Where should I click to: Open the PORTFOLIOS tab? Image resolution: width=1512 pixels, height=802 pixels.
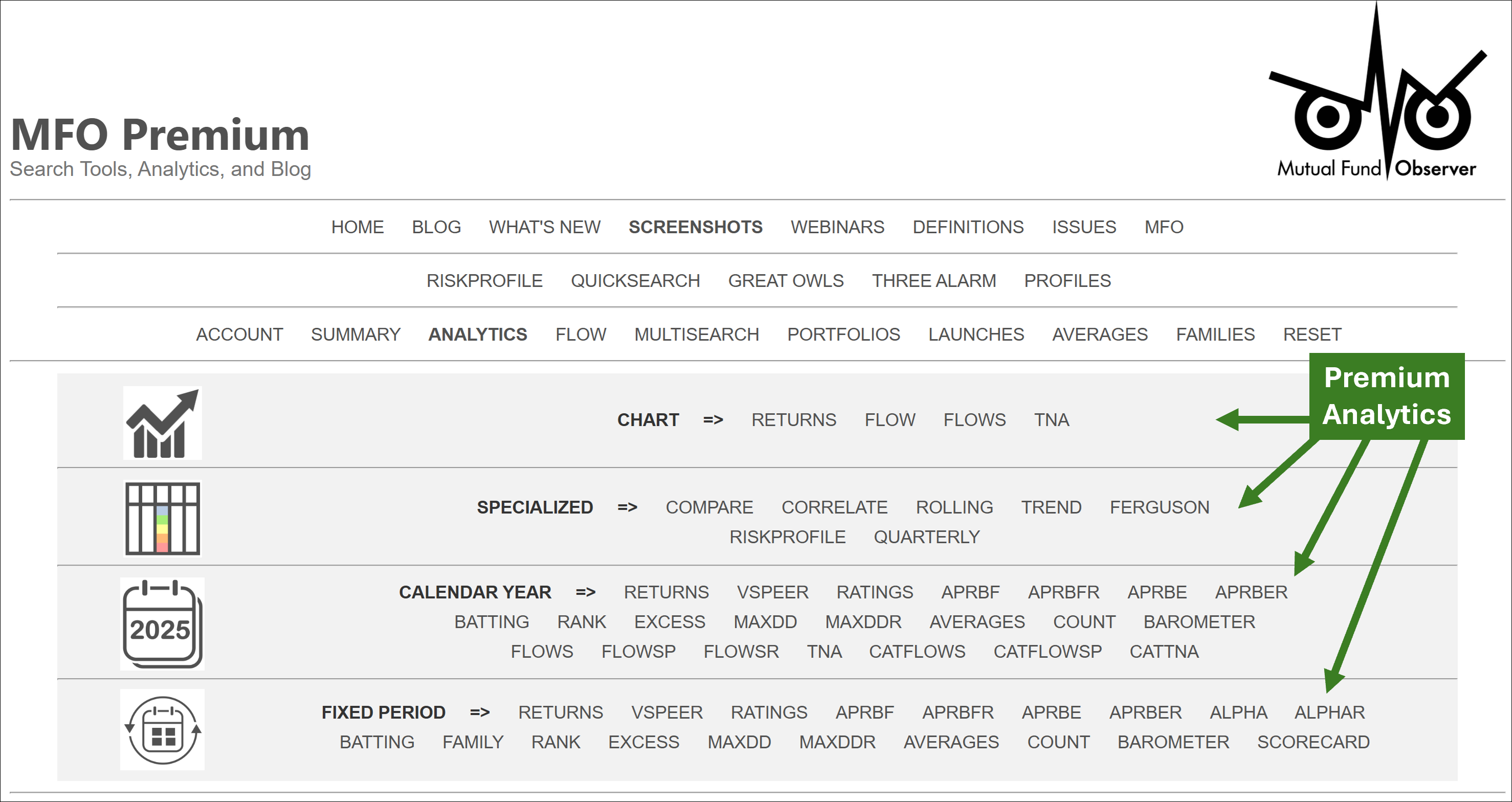(x=843, y=335)
